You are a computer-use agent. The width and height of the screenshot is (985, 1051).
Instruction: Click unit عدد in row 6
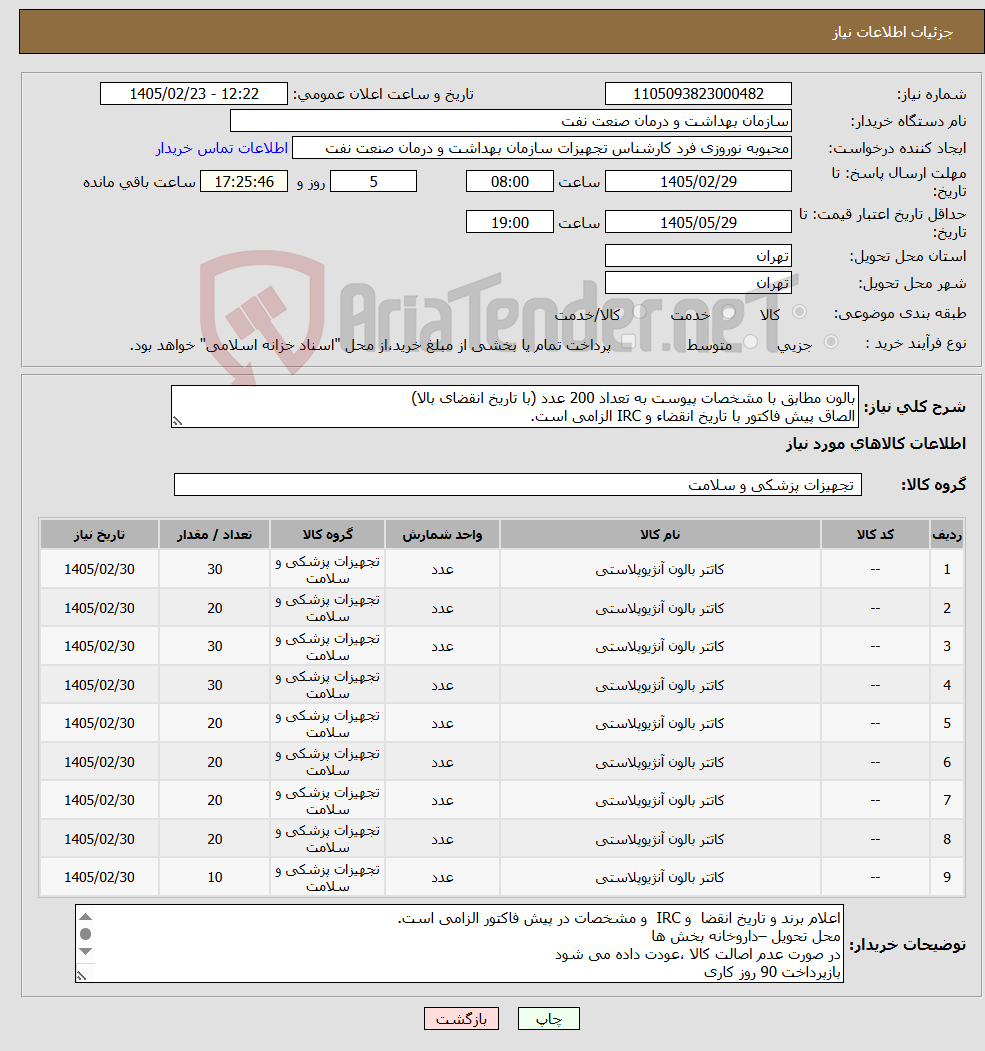(x=442, y=763)
